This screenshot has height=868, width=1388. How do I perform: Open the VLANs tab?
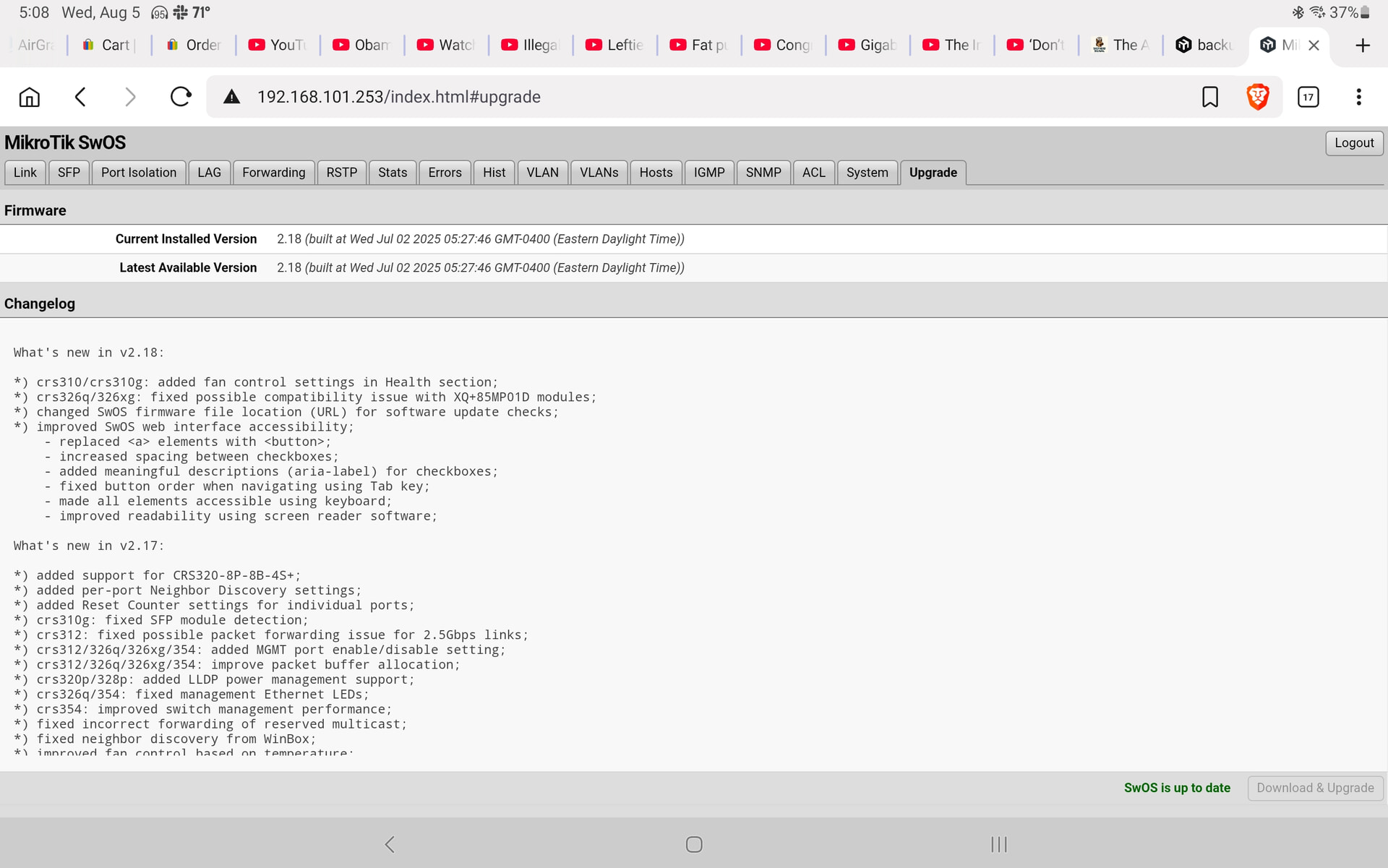[599, 173]
